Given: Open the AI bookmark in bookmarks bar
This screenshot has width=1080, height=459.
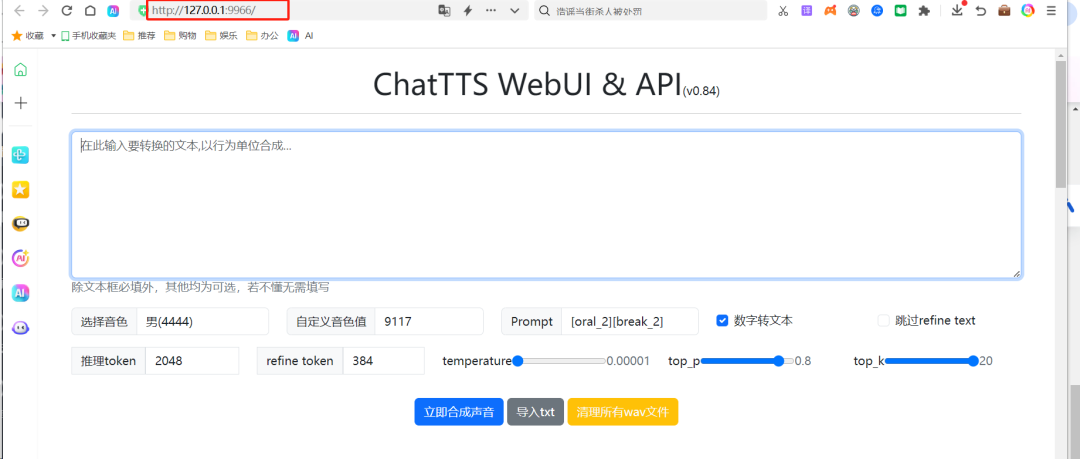Looking at the screenshot, I should click(300, 36).
